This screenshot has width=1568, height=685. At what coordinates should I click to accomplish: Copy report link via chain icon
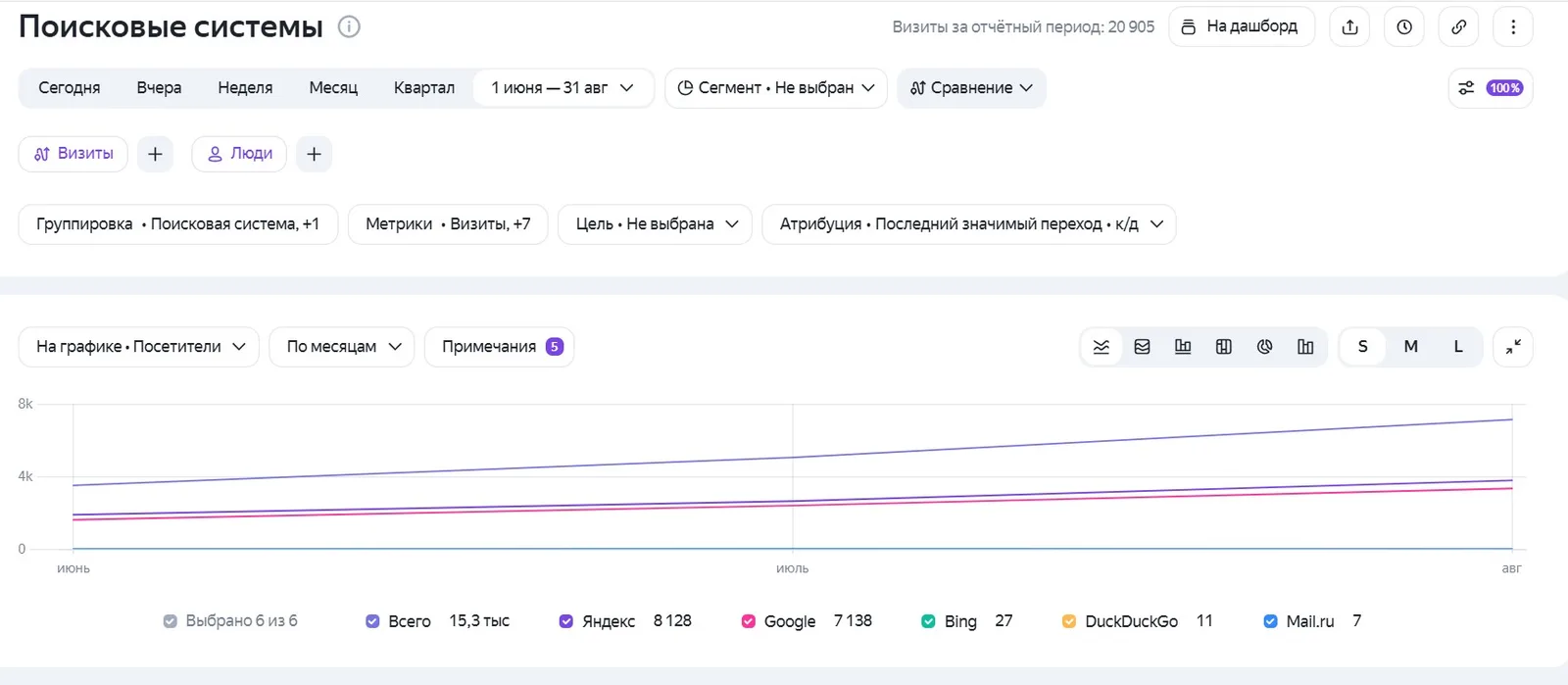(1458, 27)
